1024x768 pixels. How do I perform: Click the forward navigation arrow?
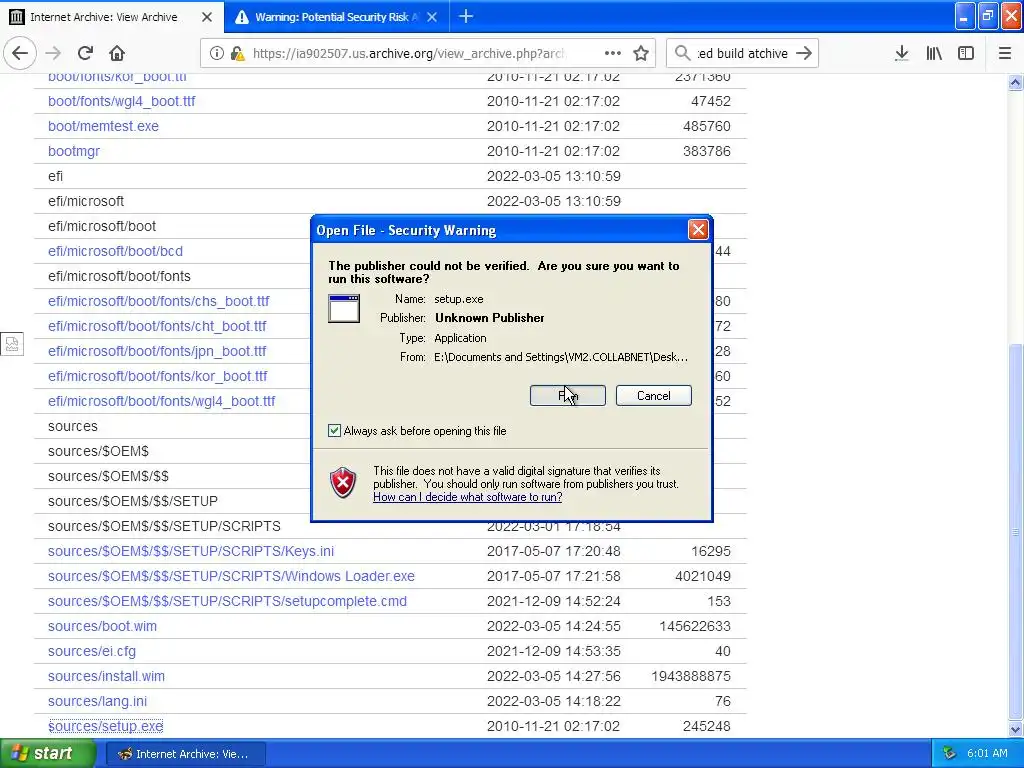[x=54, y=53]
